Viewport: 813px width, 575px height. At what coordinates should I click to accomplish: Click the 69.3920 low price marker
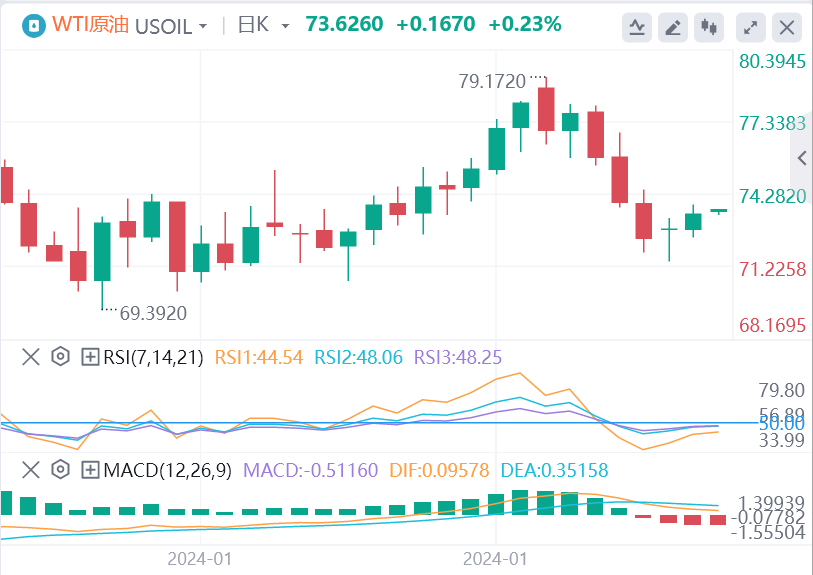tap(153, 313)
